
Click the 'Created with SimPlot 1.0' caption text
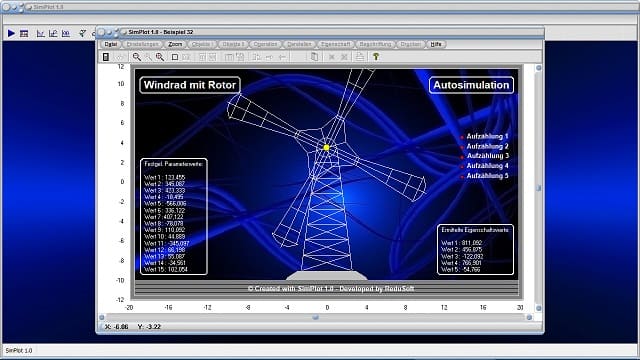click(x=331, y=289)
